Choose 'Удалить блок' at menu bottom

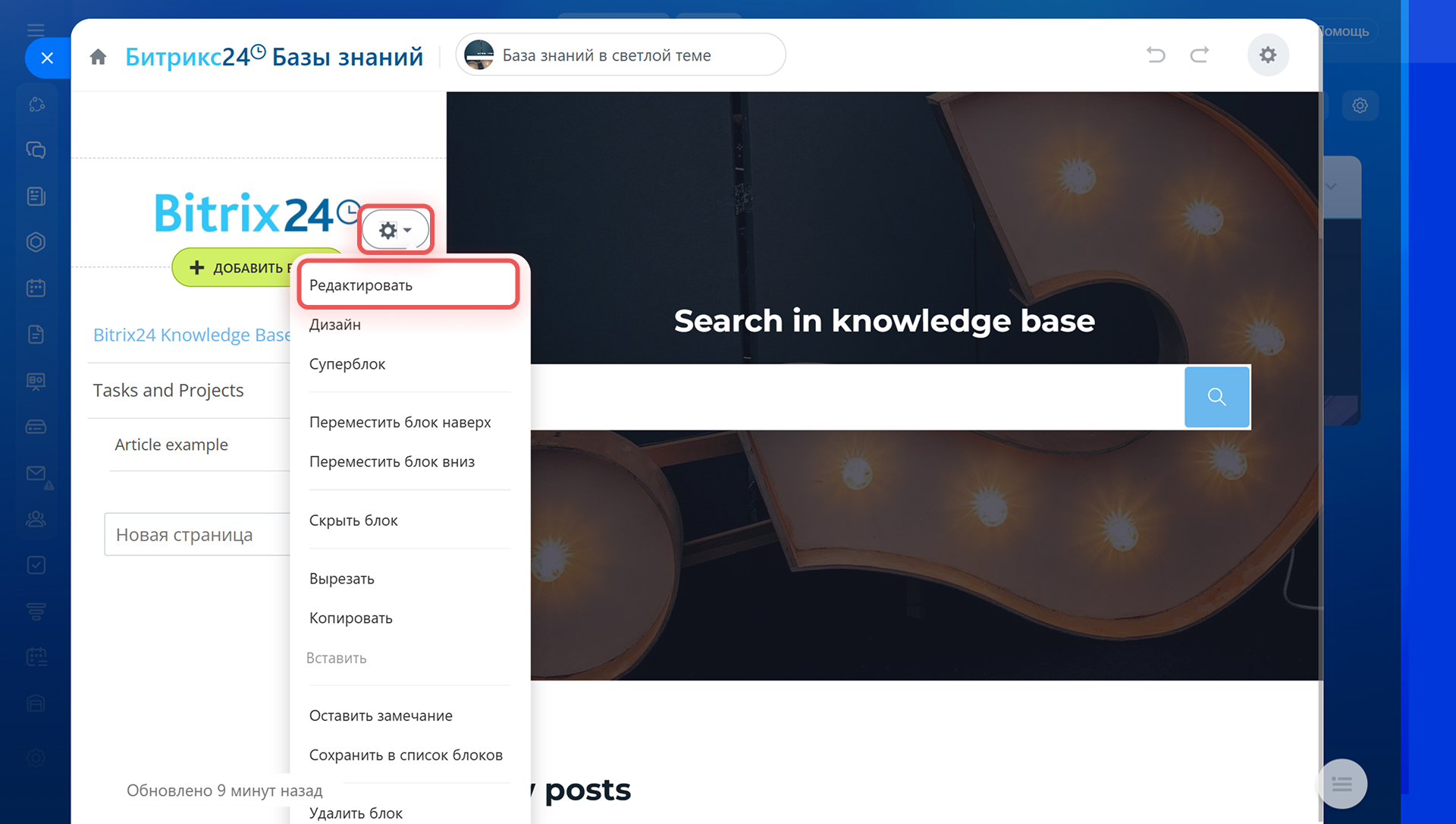pyautogui.click(x=356, y=813)
